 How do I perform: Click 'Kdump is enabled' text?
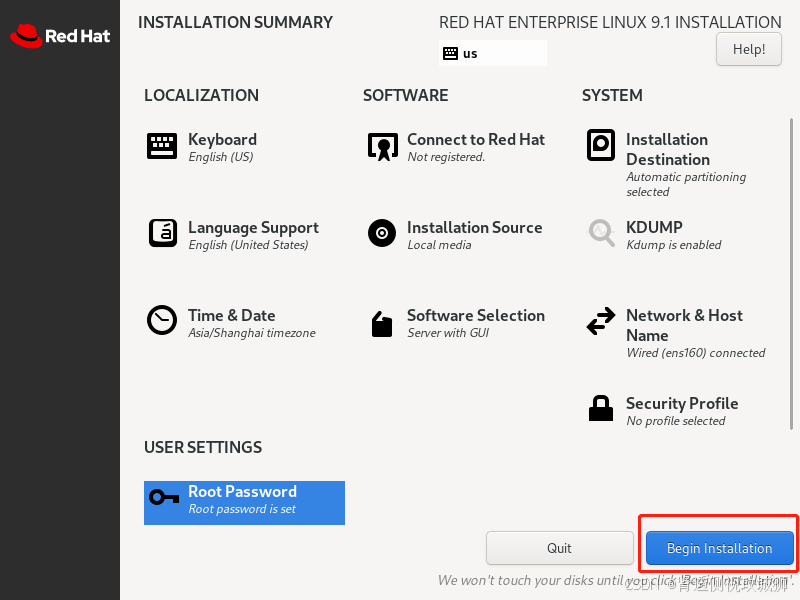click(674, 245)
